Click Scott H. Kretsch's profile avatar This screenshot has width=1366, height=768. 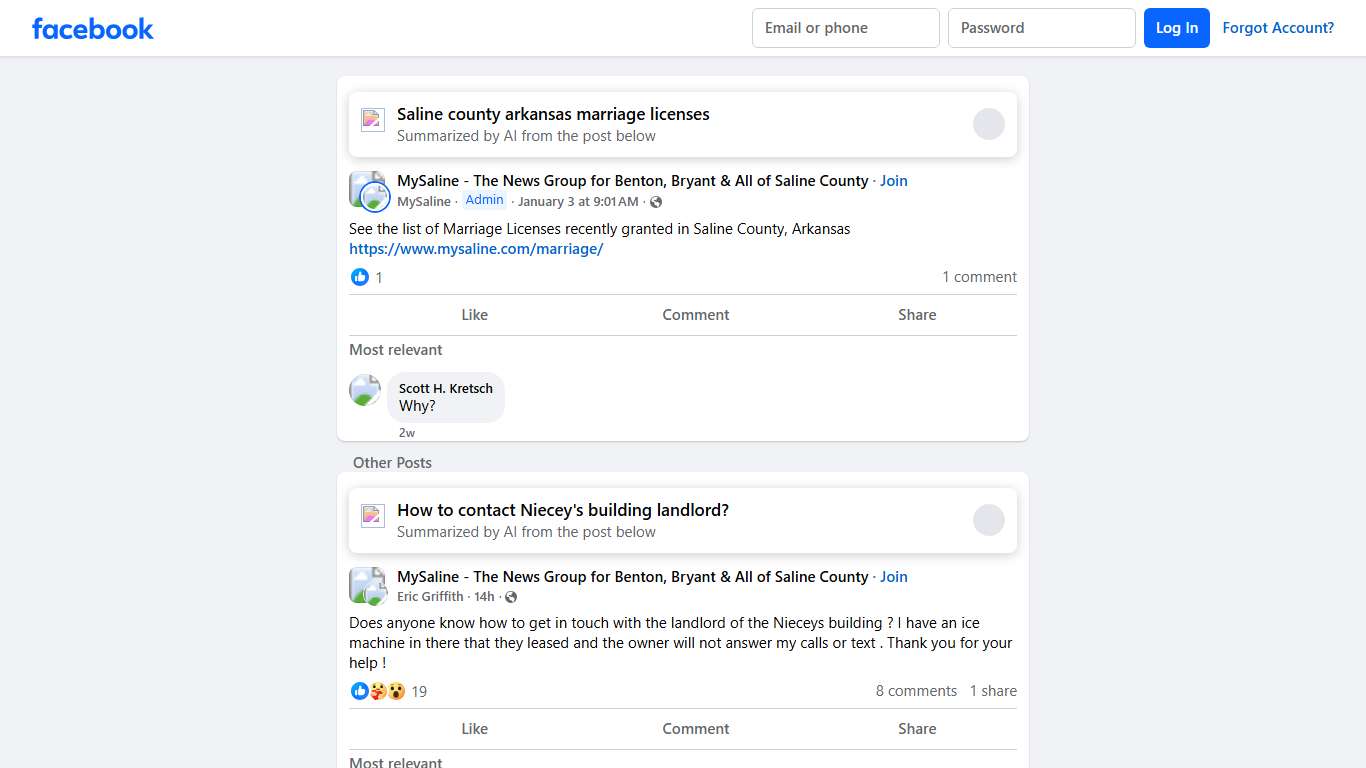[365, 390]
